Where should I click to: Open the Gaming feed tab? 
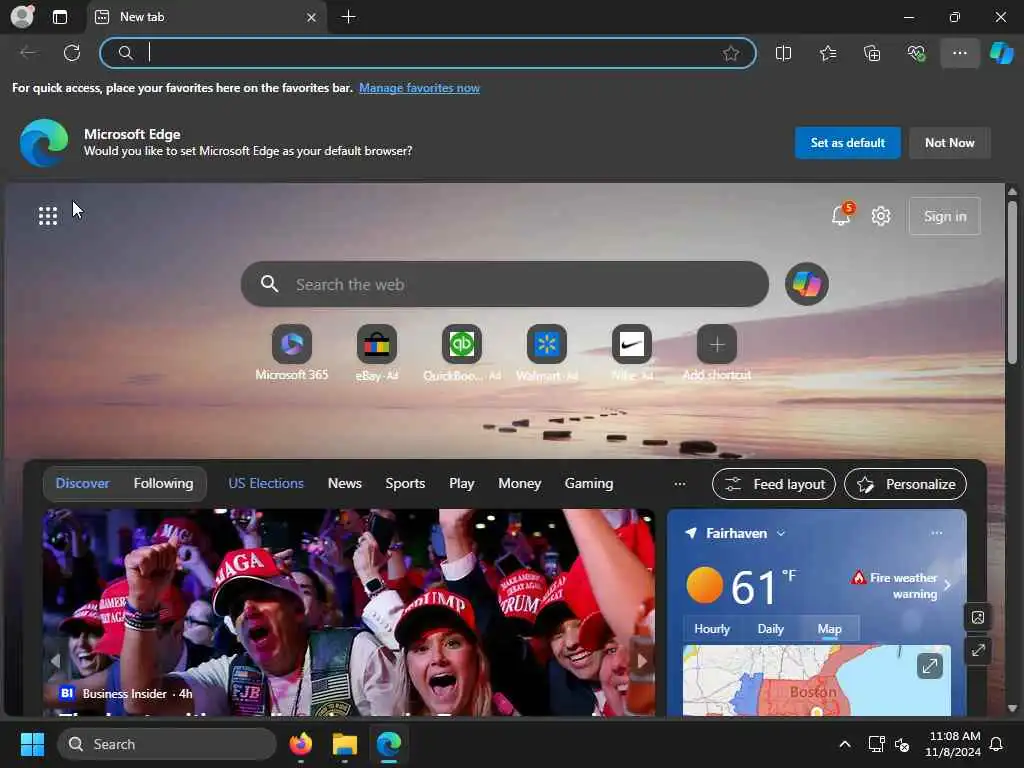pyautogui.click(x=589, y=484)
